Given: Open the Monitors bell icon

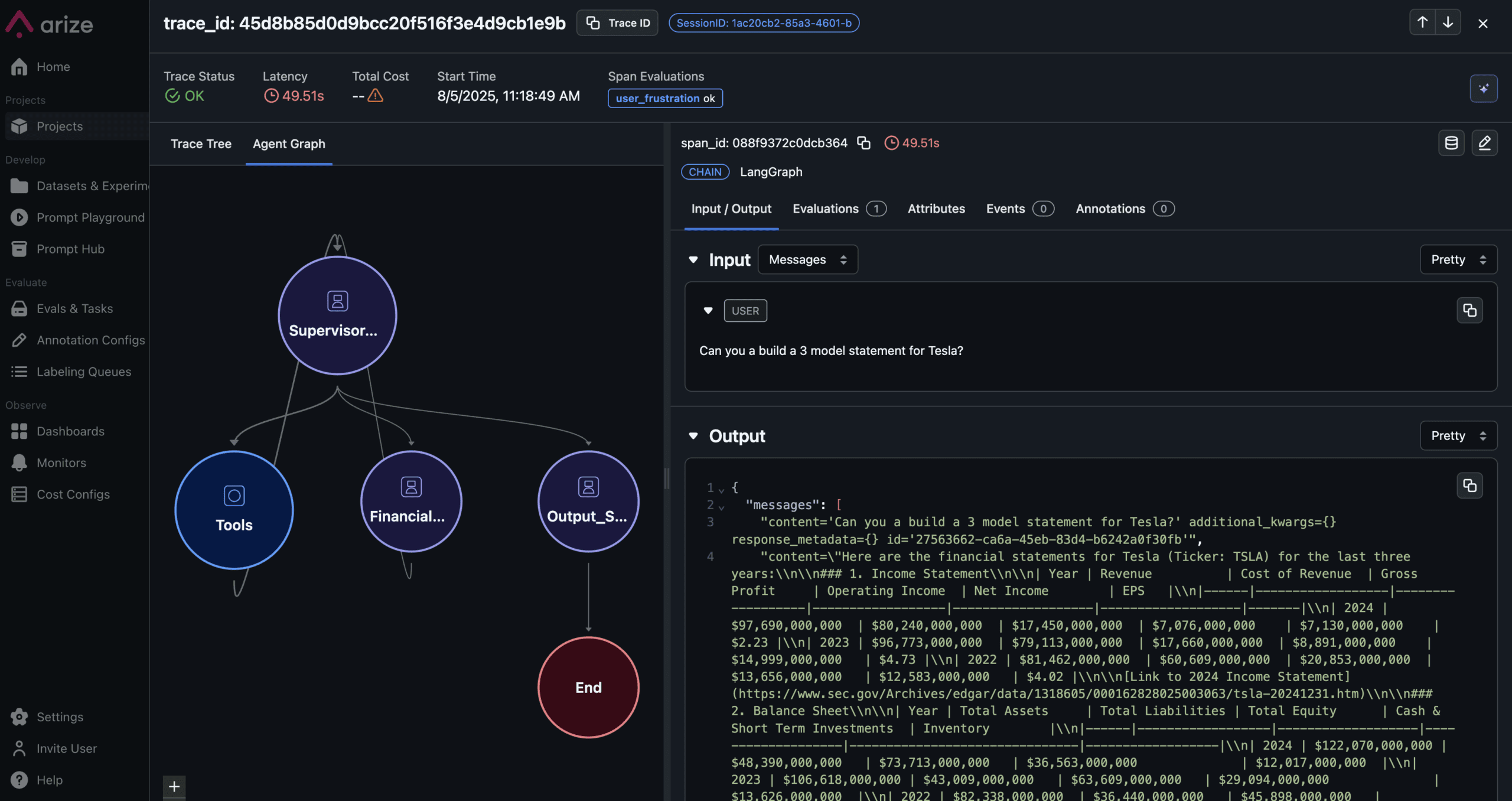Looking at the screenshot, I should (19, 463).
